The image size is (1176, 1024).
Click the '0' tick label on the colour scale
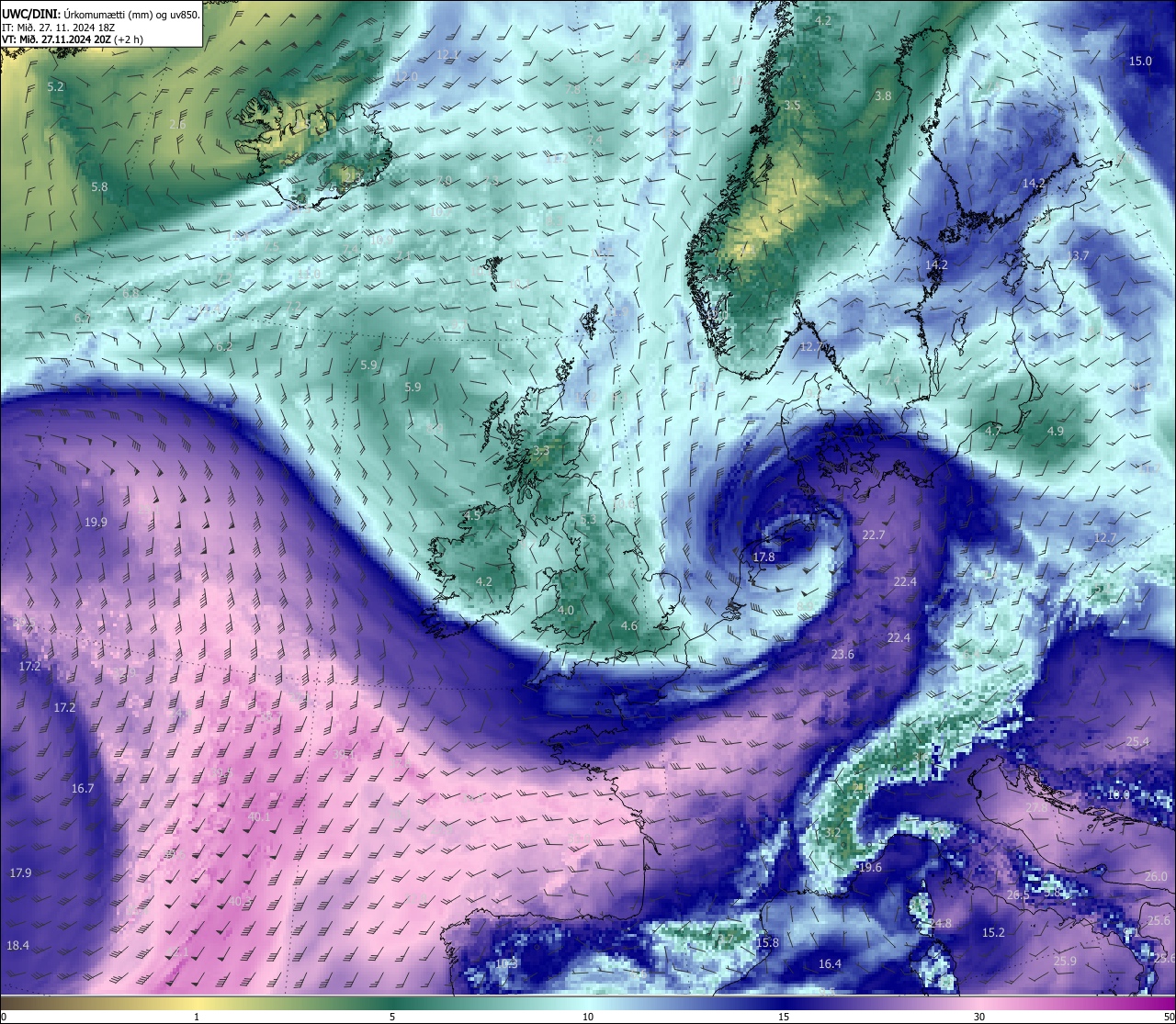point(4,1017)
